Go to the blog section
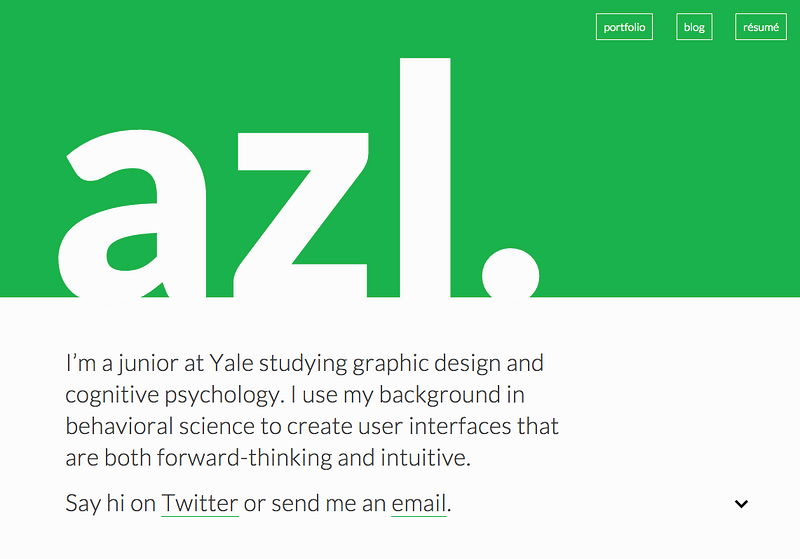The height and width of the screenshot is (559, 800). [x=694, y=27]
